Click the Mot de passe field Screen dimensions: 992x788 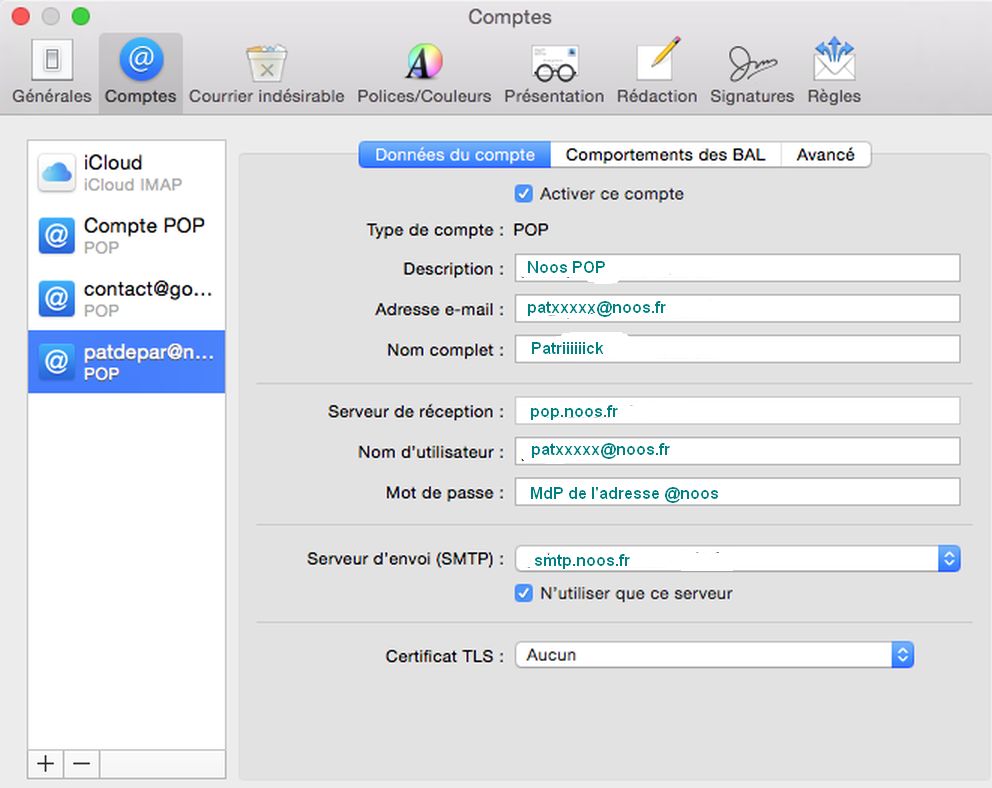(x=737, y=492)
